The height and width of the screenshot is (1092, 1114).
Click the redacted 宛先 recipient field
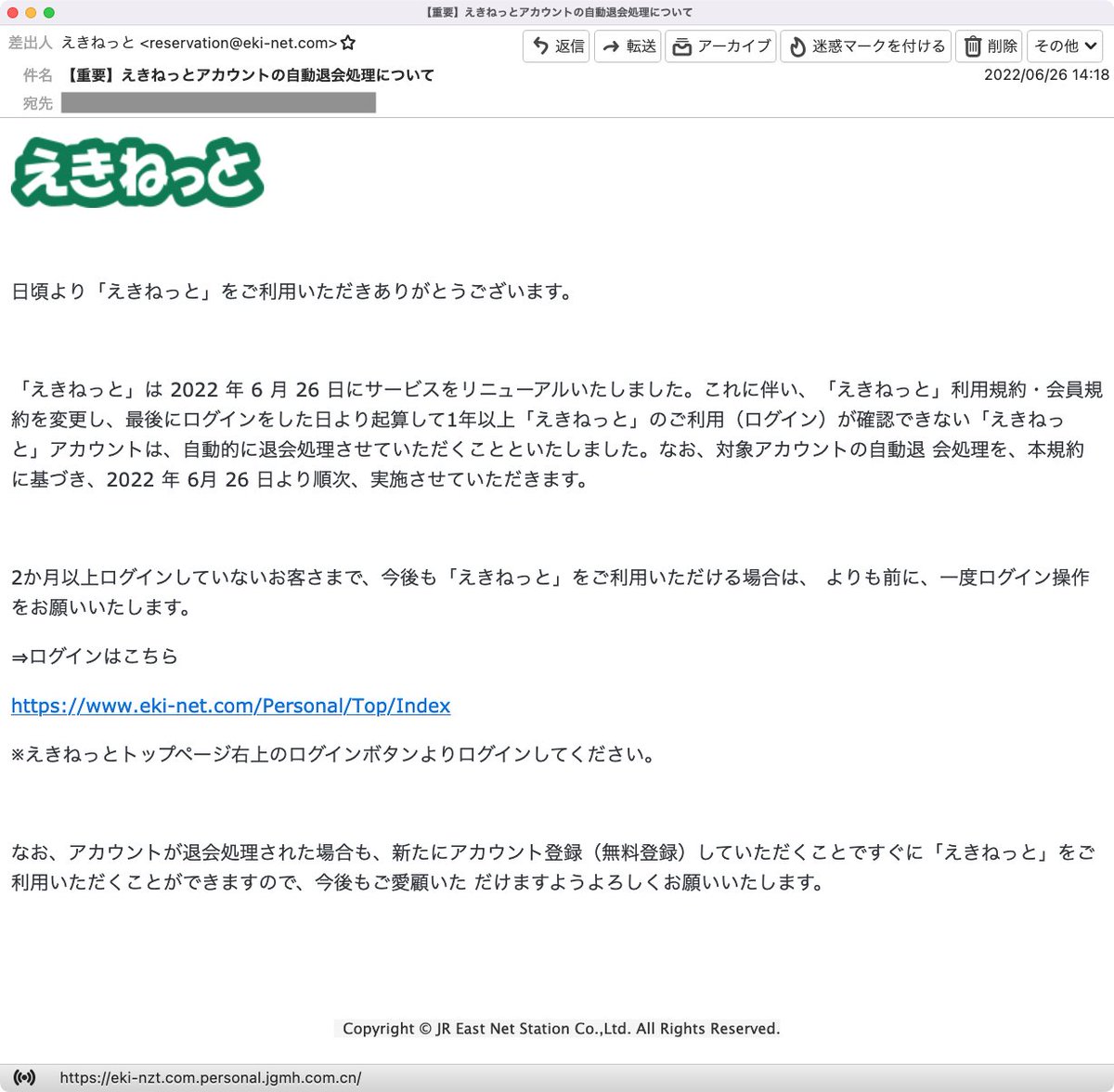point(218,103)
